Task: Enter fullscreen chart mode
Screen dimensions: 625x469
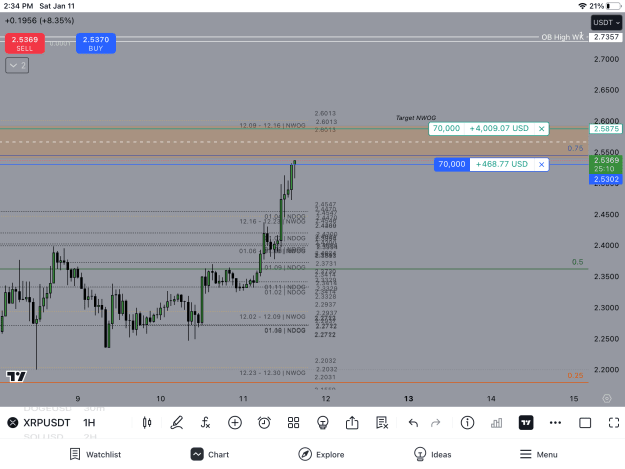Action: 614,423
